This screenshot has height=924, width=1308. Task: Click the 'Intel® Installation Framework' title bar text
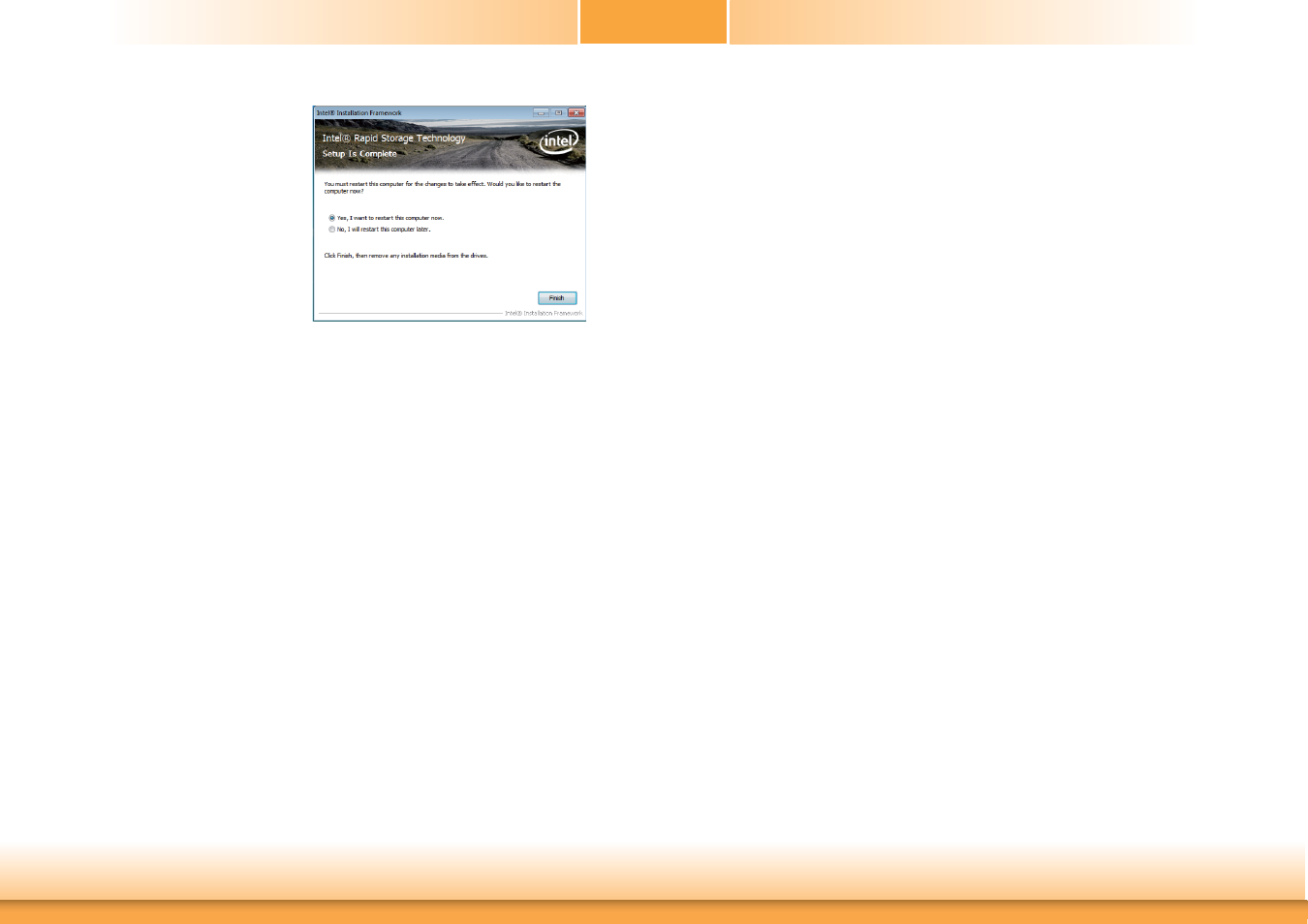pos(359,113)
